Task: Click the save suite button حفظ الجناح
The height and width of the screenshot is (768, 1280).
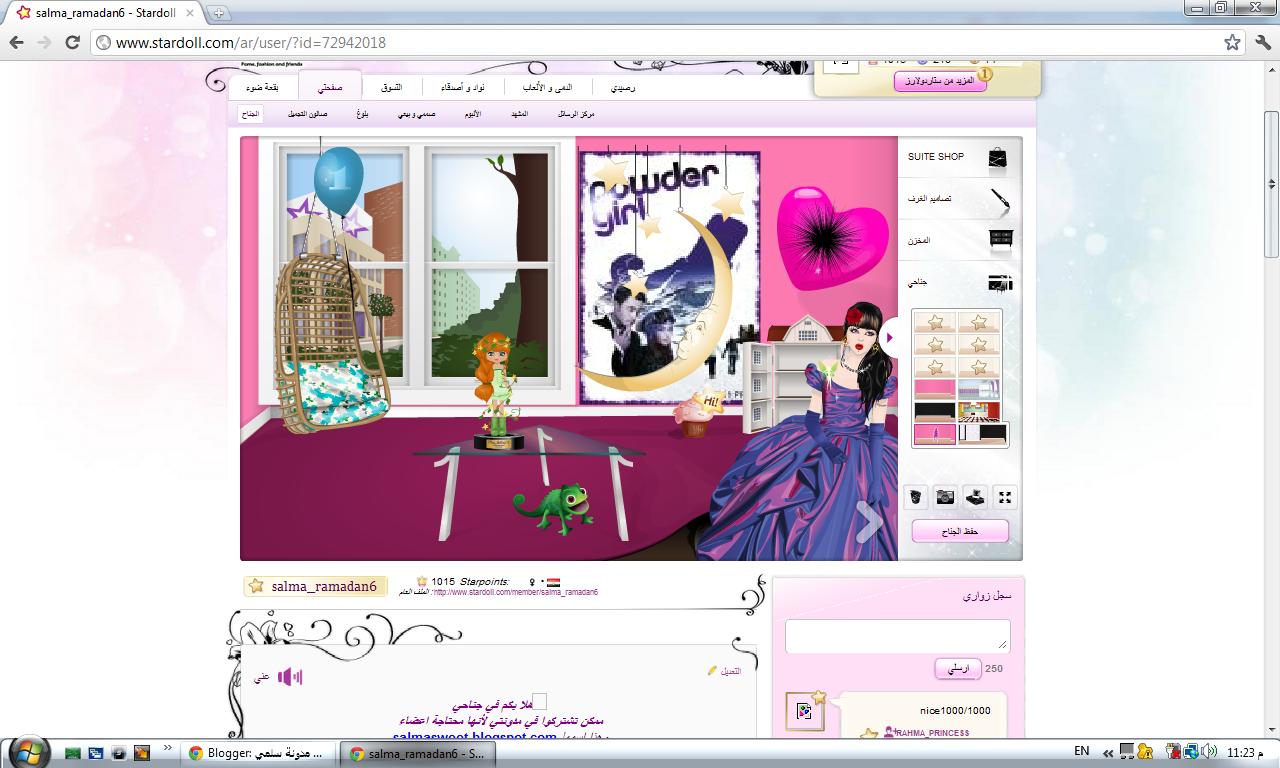Action: (x=960, y=531)
